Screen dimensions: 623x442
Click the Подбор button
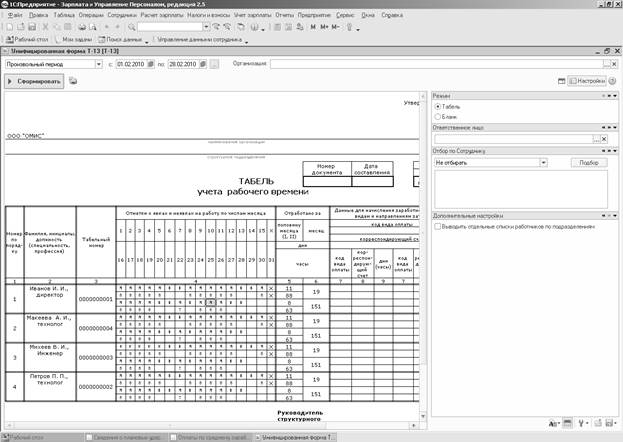[589, 163]
